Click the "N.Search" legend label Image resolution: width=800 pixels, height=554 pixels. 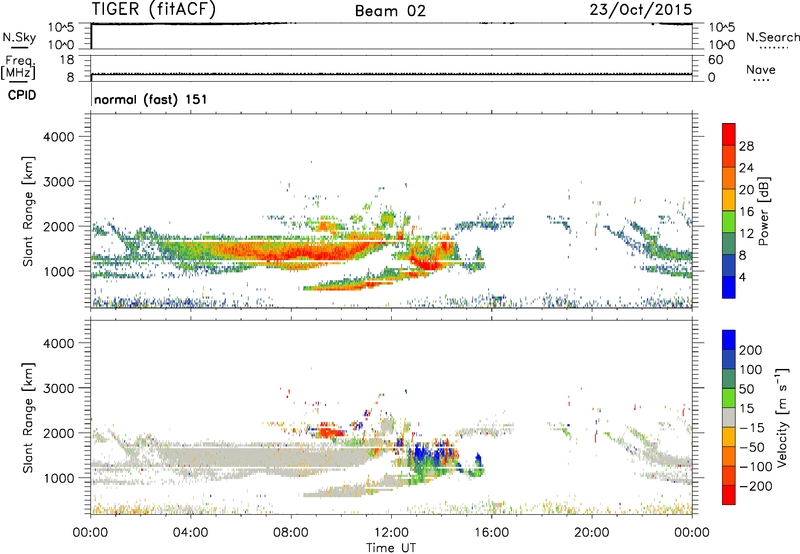point(772,37)
